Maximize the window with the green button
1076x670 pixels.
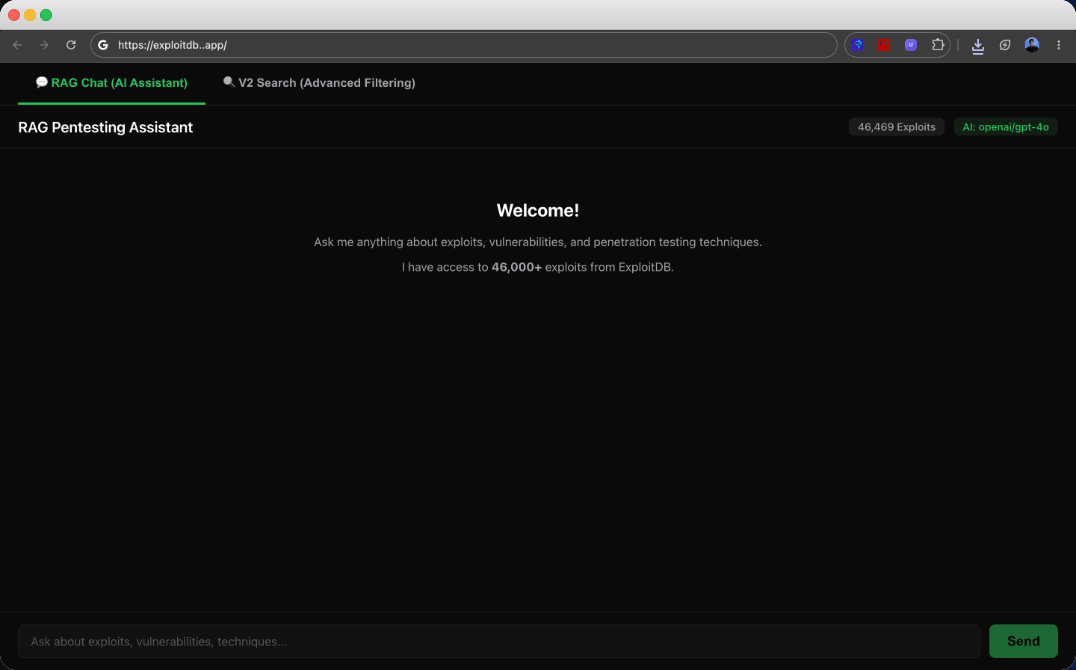(x=46, y=15)
